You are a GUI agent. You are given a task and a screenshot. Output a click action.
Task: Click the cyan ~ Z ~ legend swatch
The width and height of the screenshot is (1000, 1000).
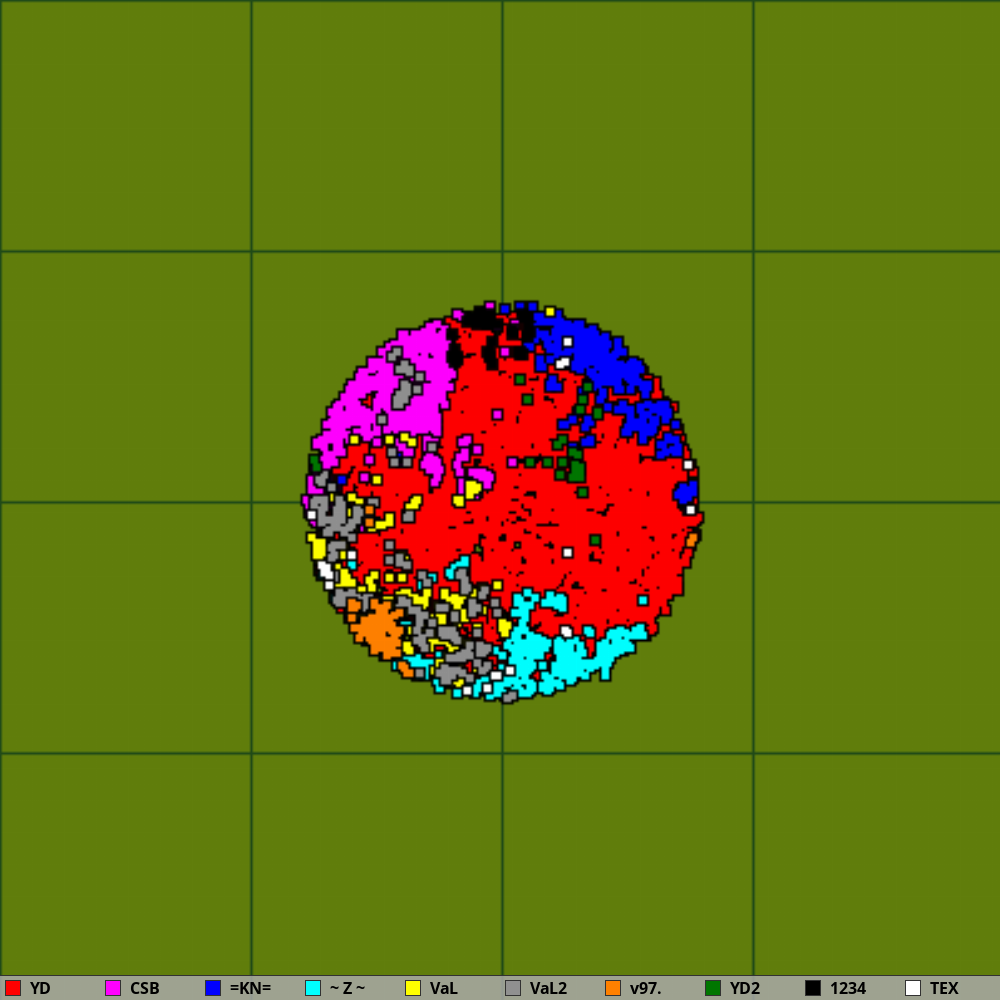point(313,988)
